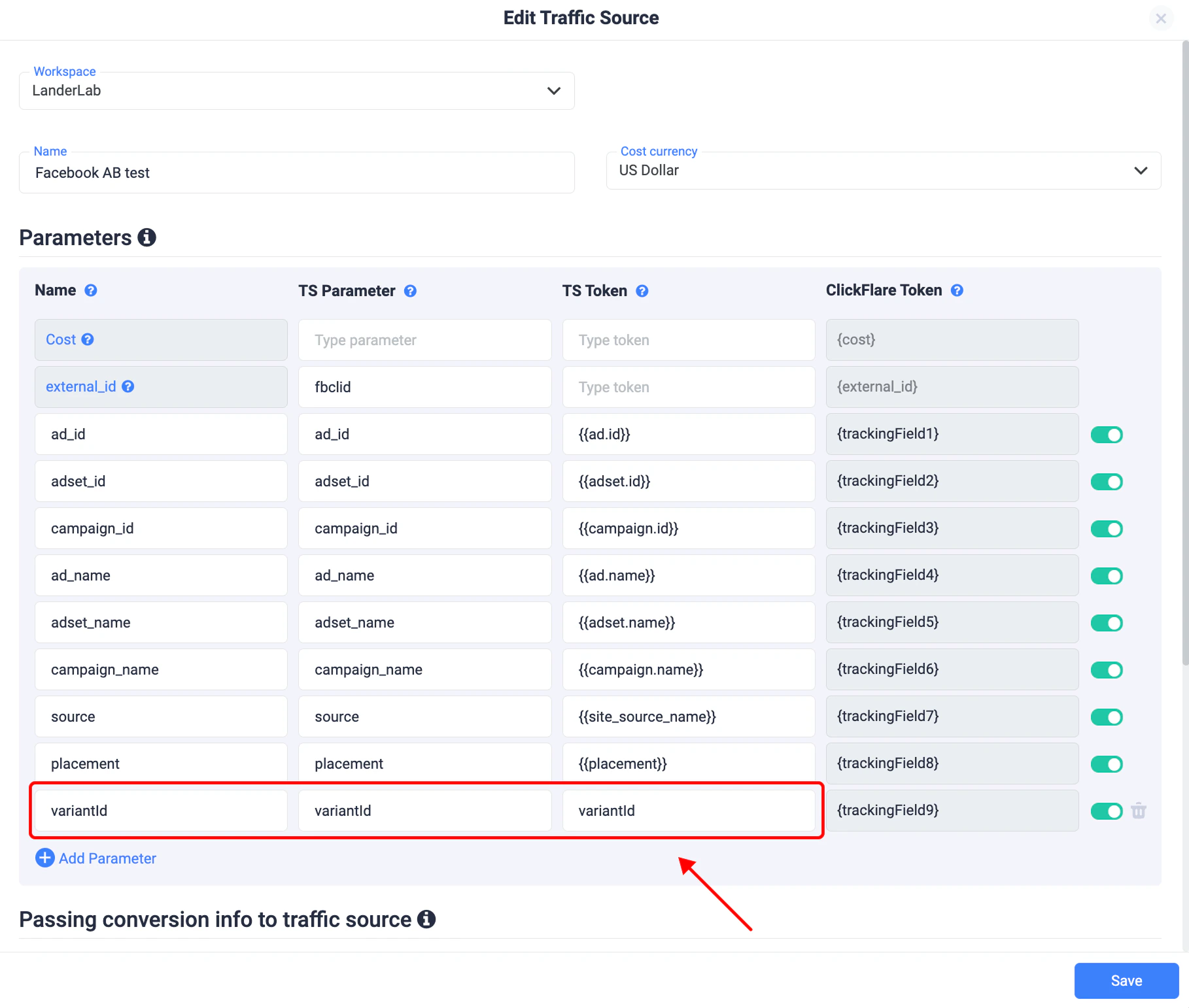Disable the trackingField3 switch for campaign_id
Viewport: 1189px width, 1008px height.
coord(1107,529)
